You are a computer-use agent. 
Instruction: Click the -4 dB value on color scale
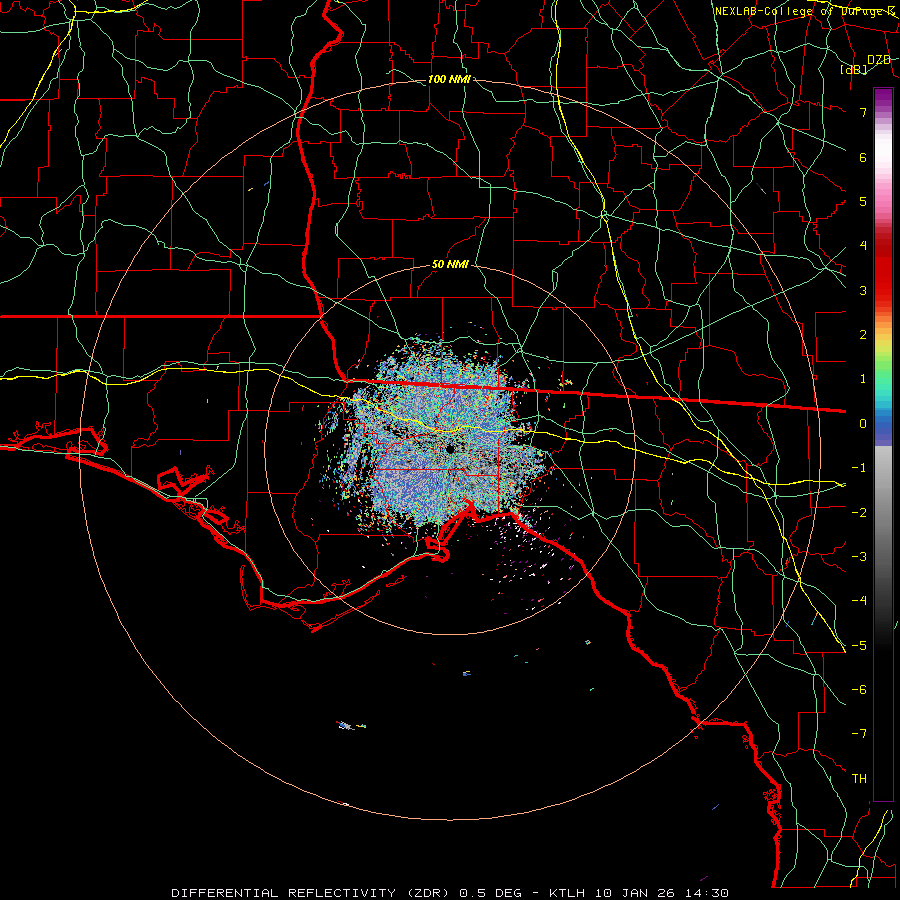tap(859, 601)
